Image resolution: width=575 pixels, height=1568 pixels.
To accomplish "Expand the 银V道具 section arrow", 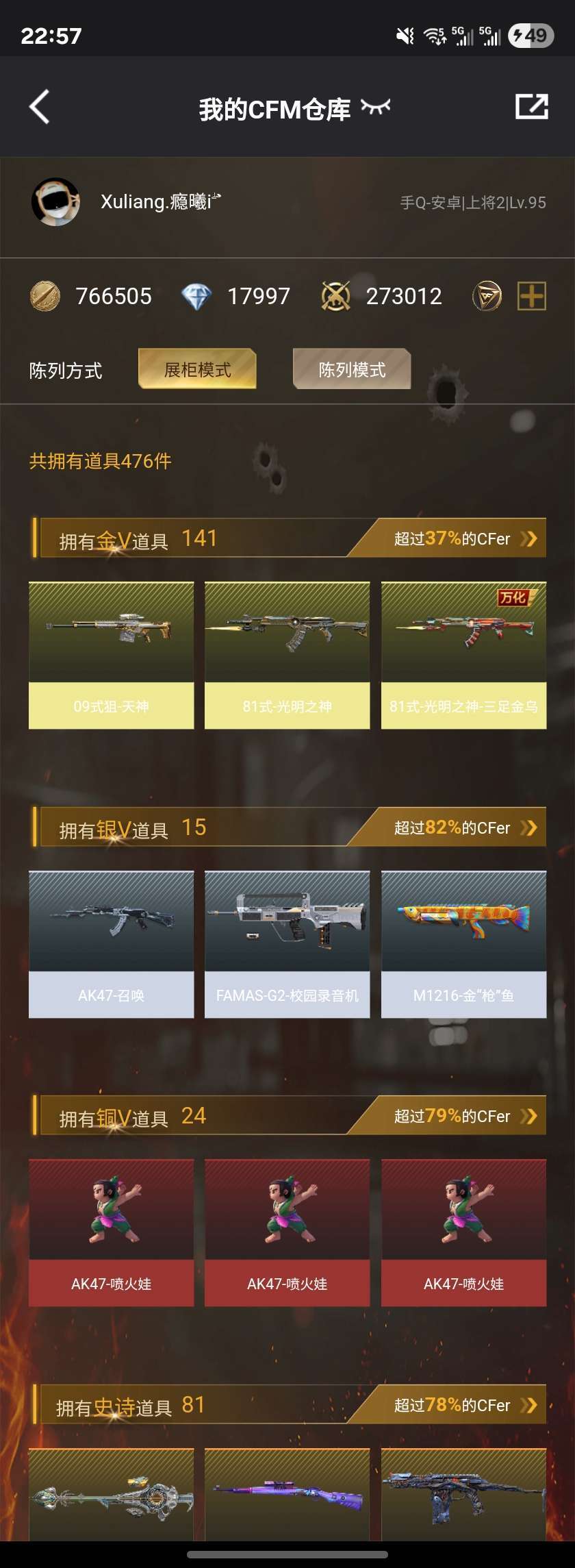I will pyautogui.click(x=528, y=828).
